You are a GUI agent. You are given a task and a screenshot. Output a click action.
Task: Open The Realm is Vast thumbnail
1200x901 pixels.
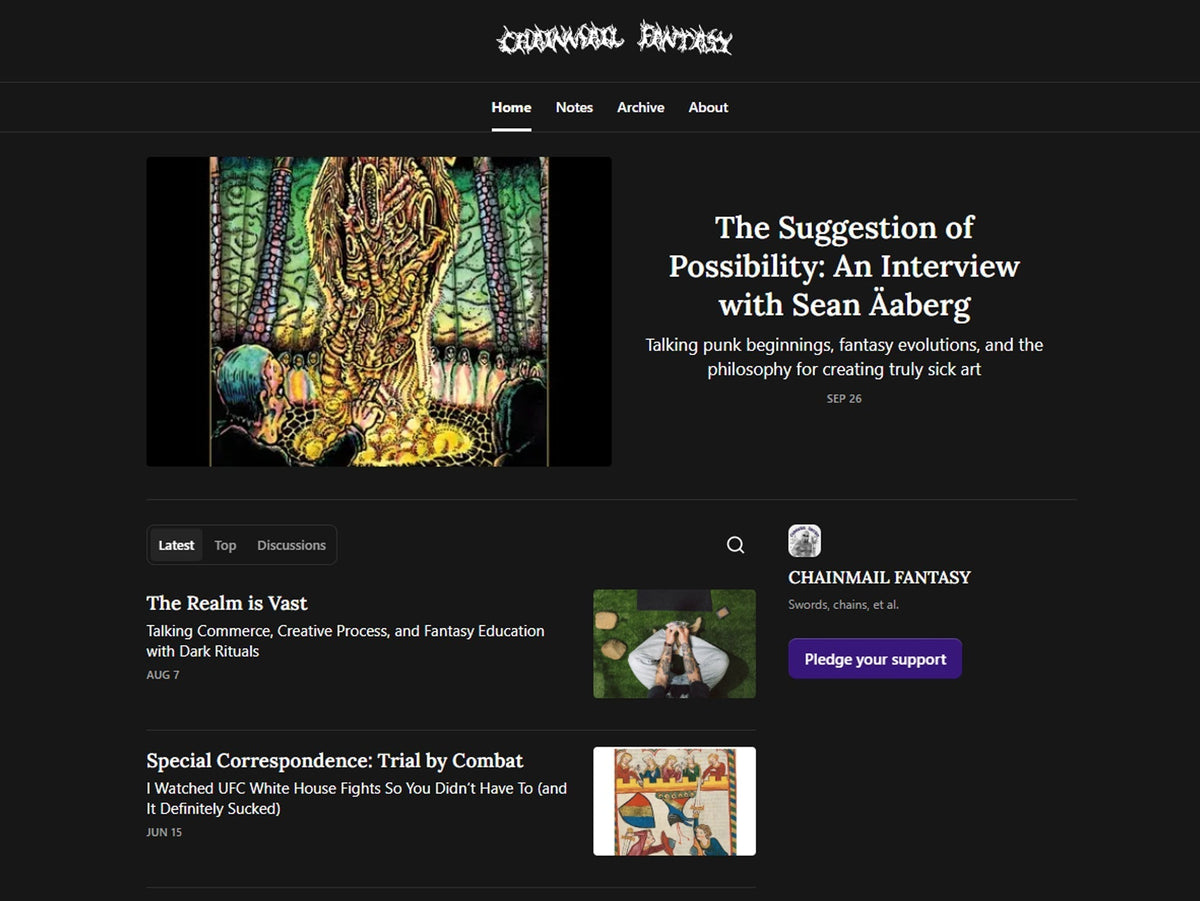click(674, 643)
